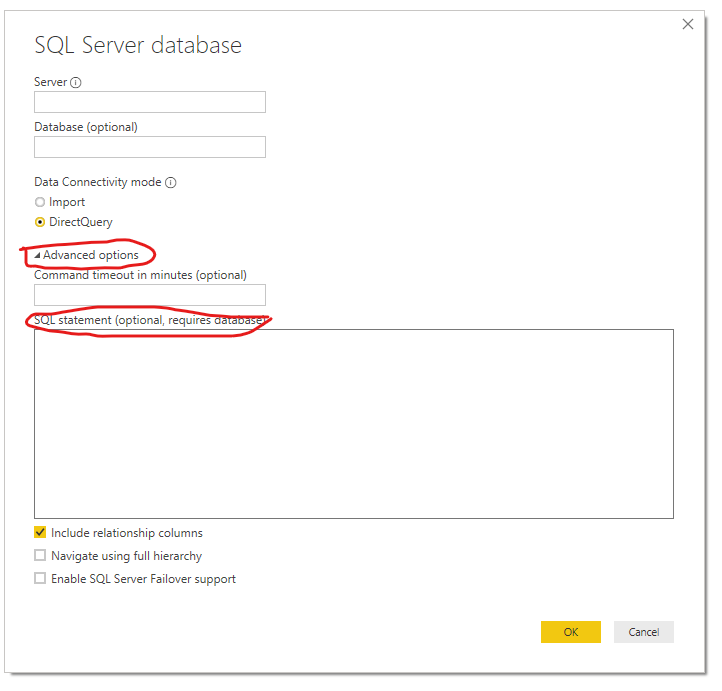722x691 pixels.
Task: Click the Data Connectivity mode info icon
Action: 171,183
